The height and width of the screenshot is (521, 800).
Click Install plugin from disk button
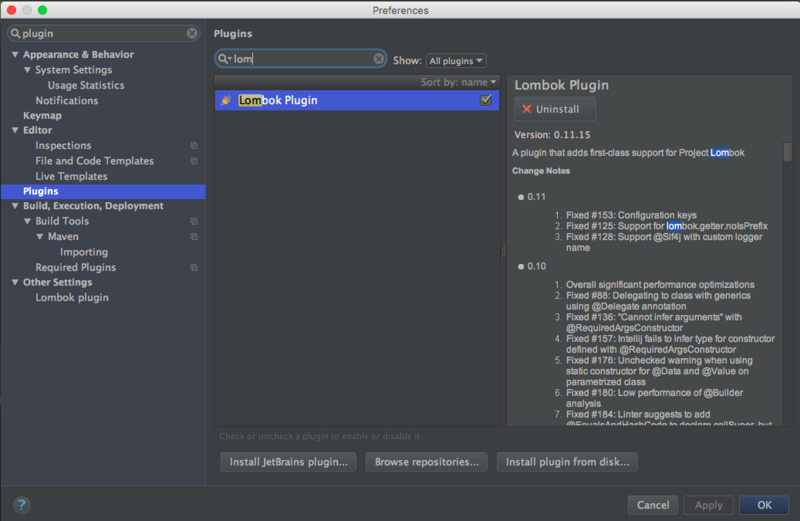[x=567, y=462]
